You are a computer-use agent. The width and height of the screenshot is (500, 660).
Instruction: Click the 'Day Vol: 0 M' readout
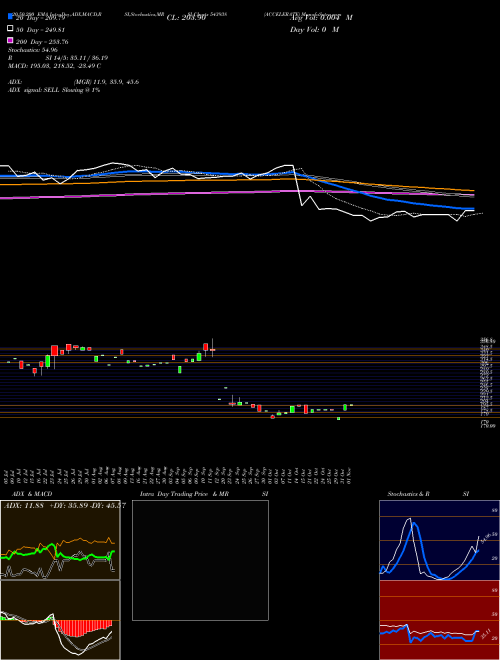(314, 29)
